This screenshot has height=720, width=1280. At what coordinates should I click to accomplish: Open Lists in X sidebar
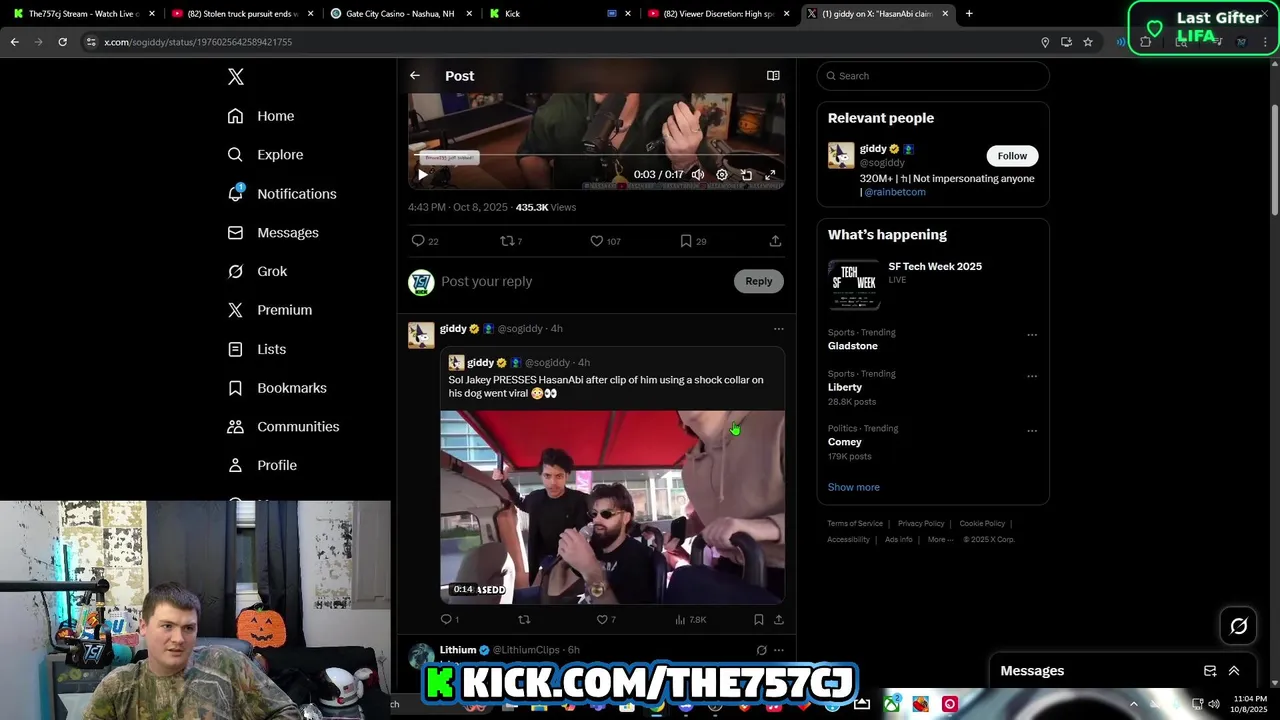[x=257, y=349]
